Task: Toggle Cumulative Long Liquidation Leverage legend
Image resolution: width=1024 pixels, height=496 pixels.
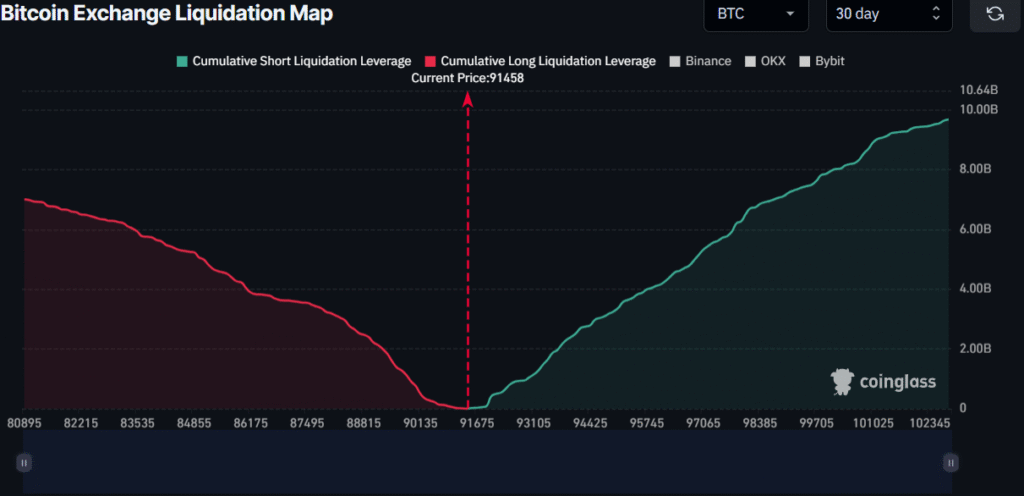Action: click(540, 61)
